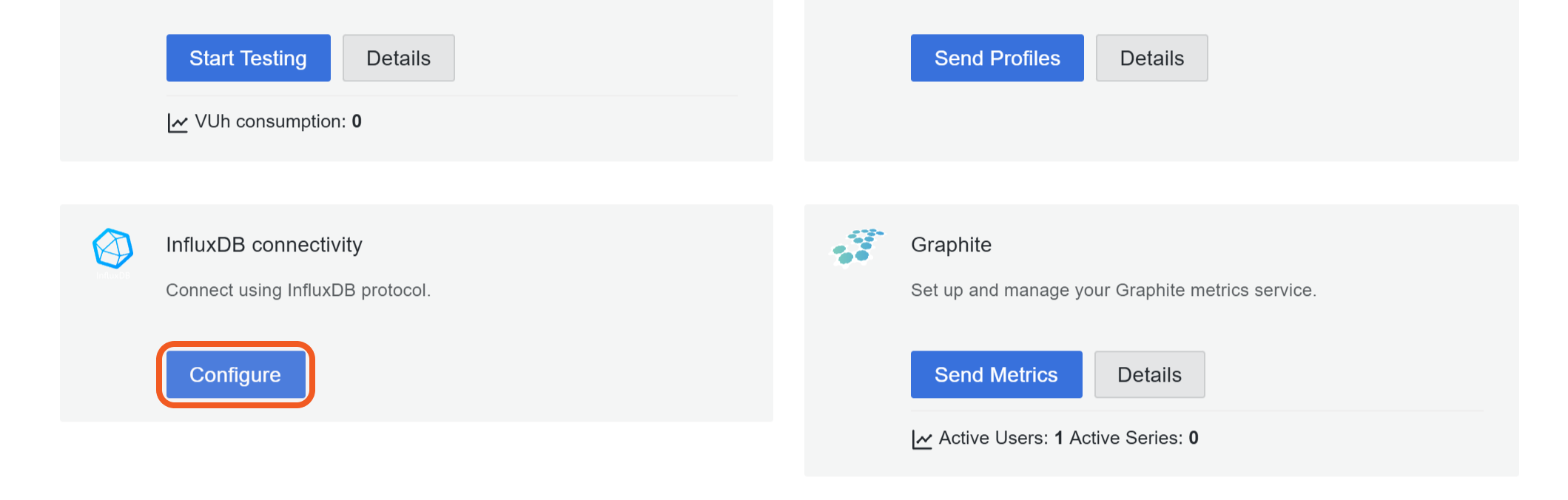Click the Active Series label
1568x500 pixels.
pyautogui.click(x=1125, y=438)
